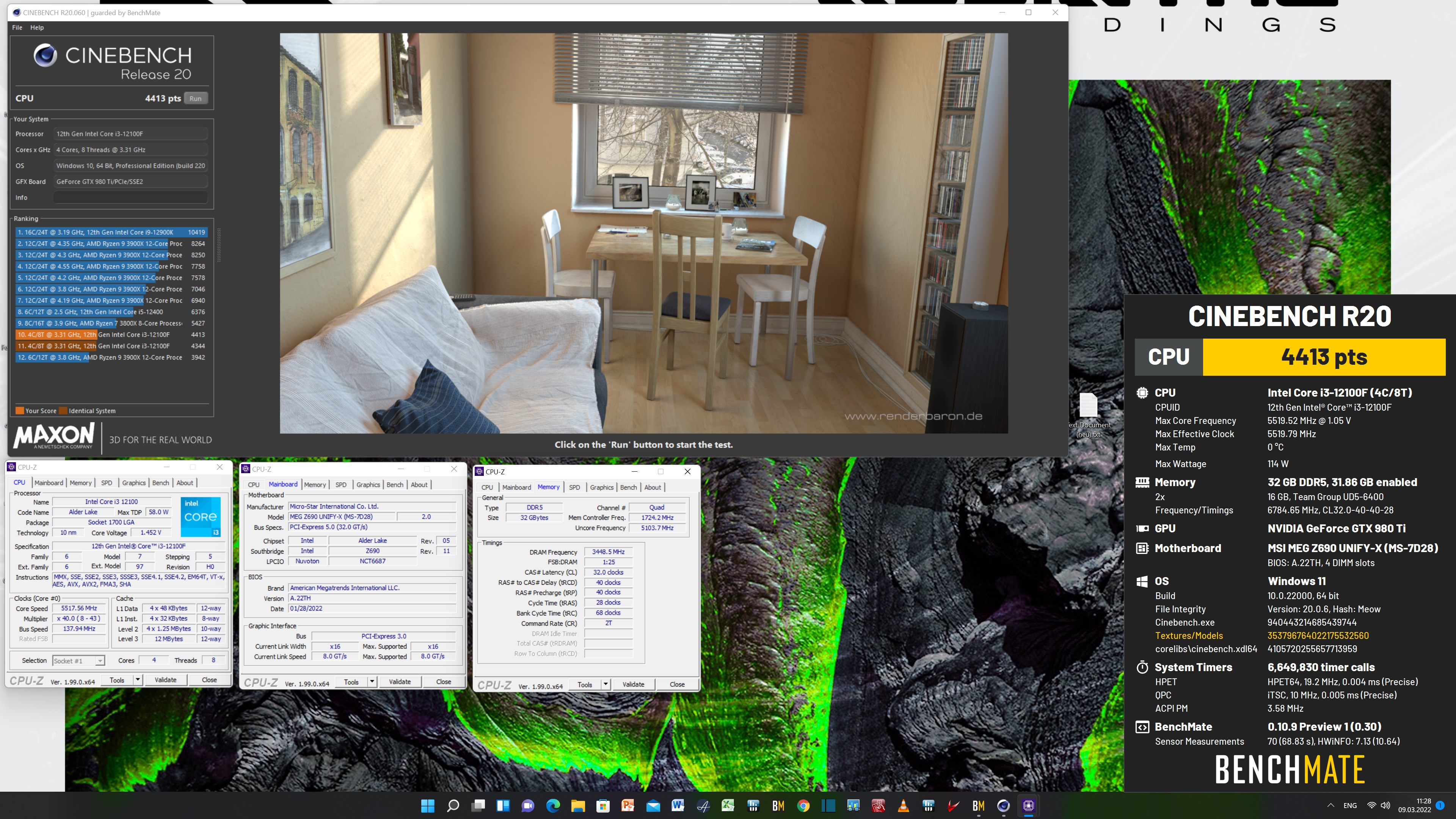Open the Mail app taskbar icon

click(653, 805)
